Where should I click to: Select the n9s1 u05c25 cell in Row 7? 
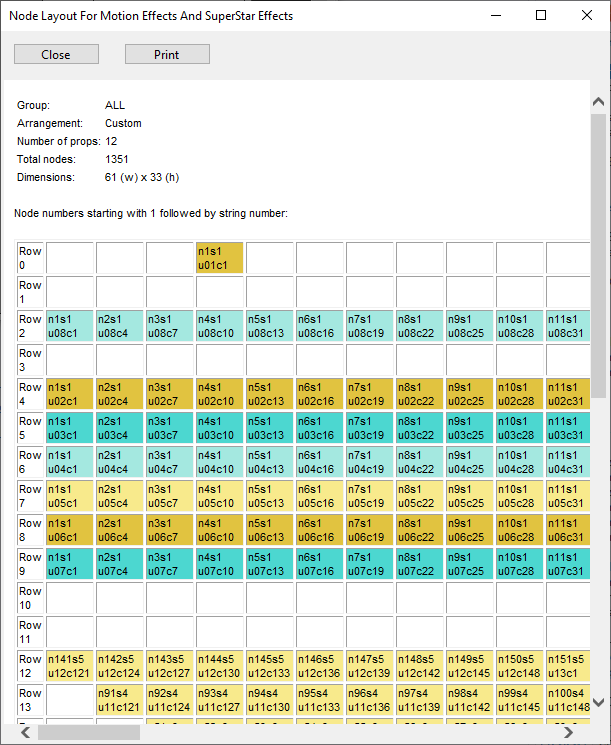pyautogui.click(x=470, y=496)
